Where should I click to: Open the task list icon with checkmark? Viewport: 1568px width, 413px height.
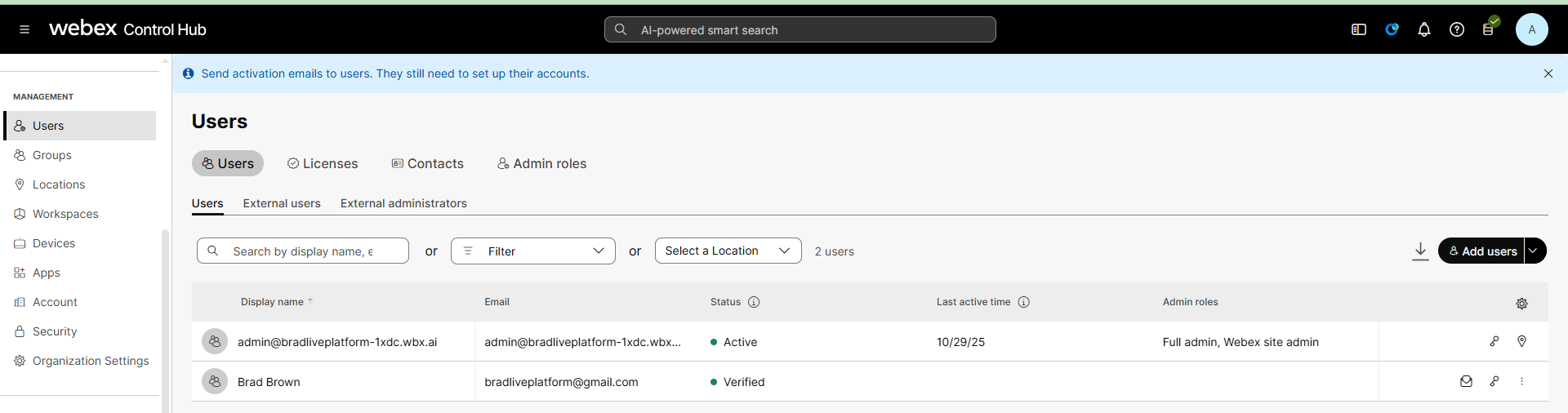coord(1489,29)
